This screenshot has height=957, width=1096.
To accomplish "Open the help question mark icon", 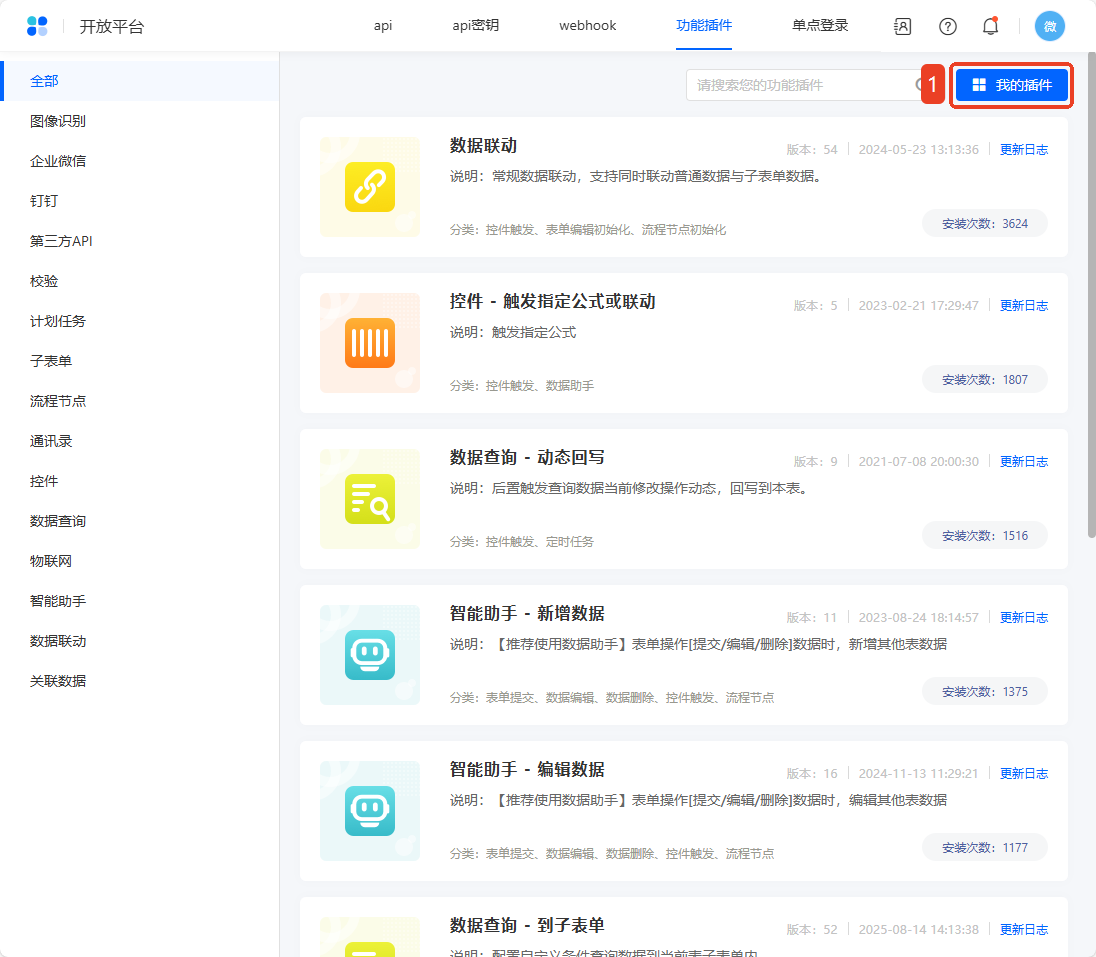I will click(947, 27).
